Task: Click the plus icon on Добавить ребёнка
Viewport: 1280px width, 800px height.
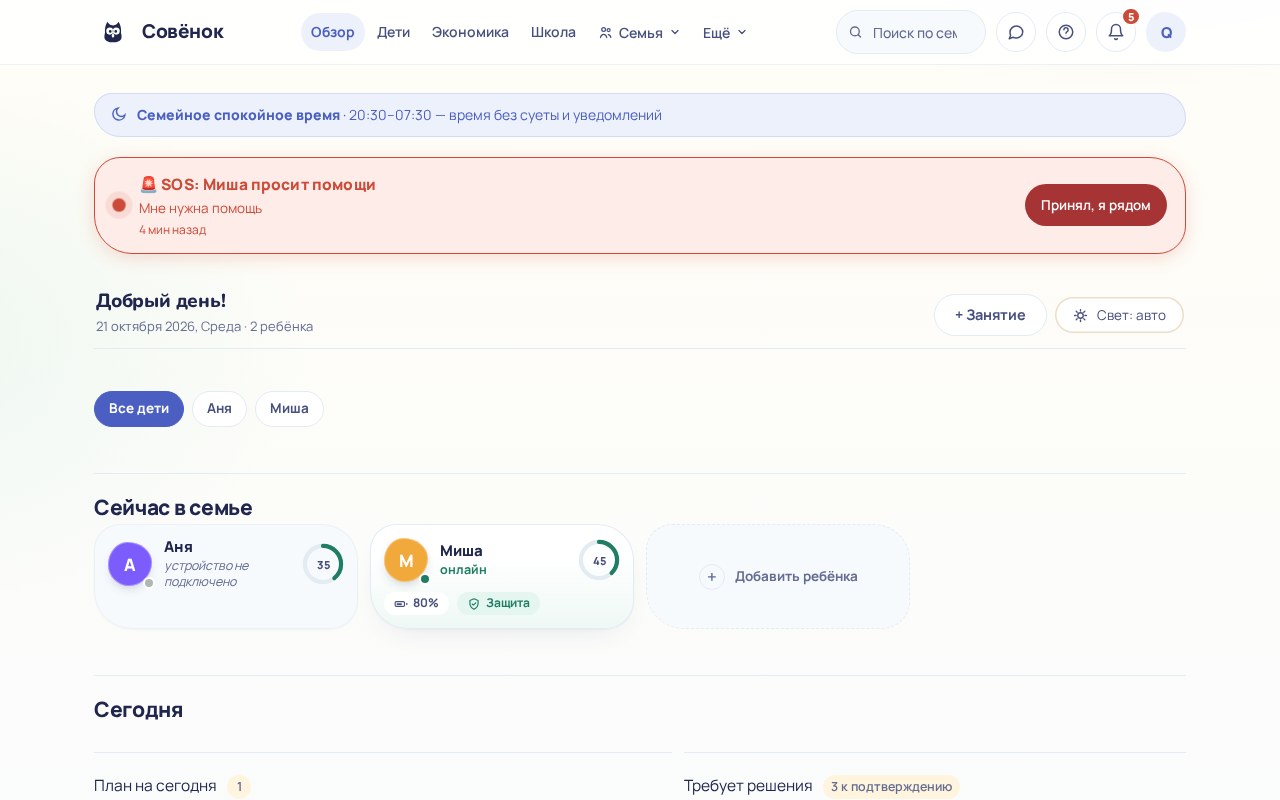Action: (712, 577)
